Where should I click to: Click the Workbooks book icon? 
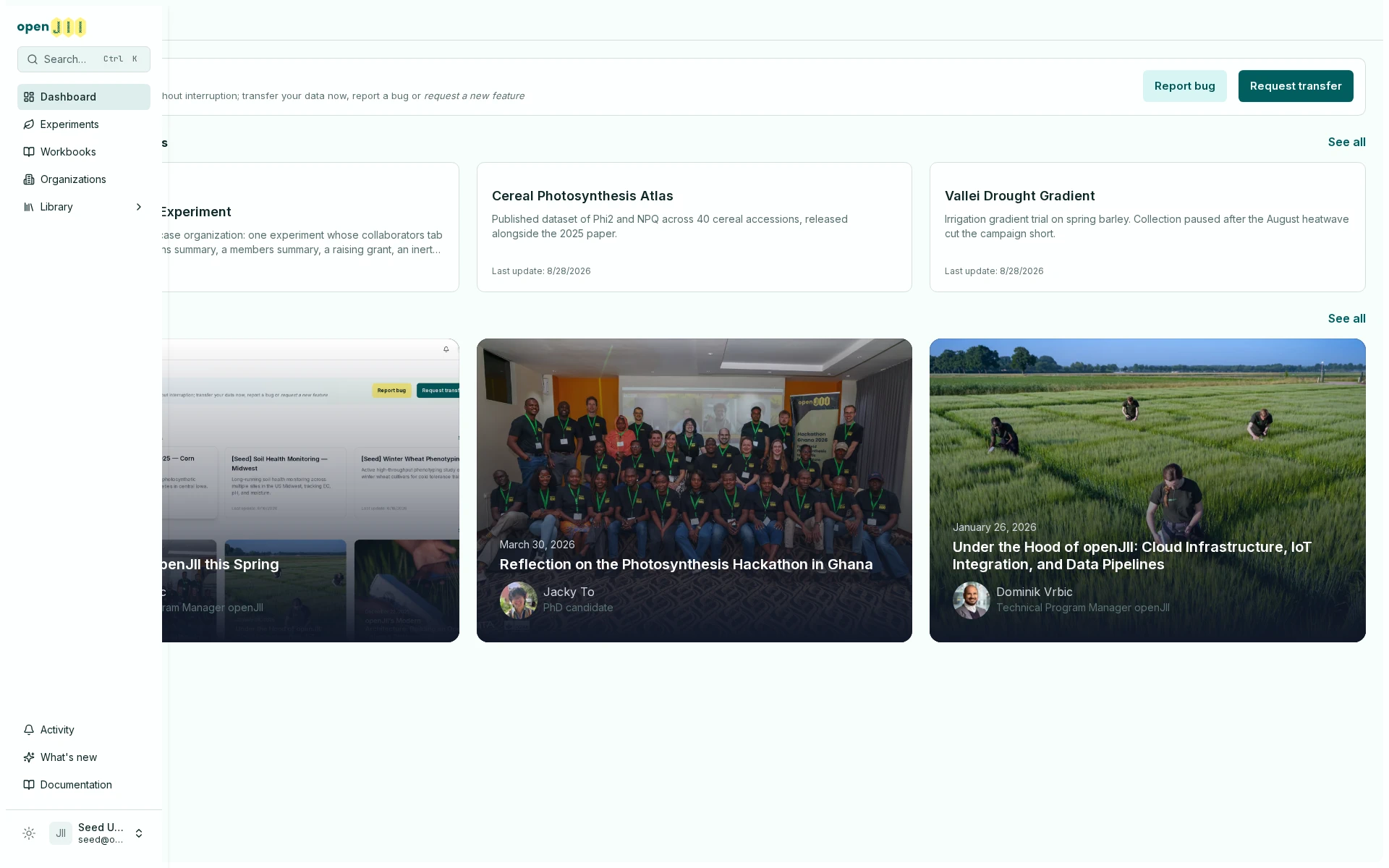pos(29,152)
